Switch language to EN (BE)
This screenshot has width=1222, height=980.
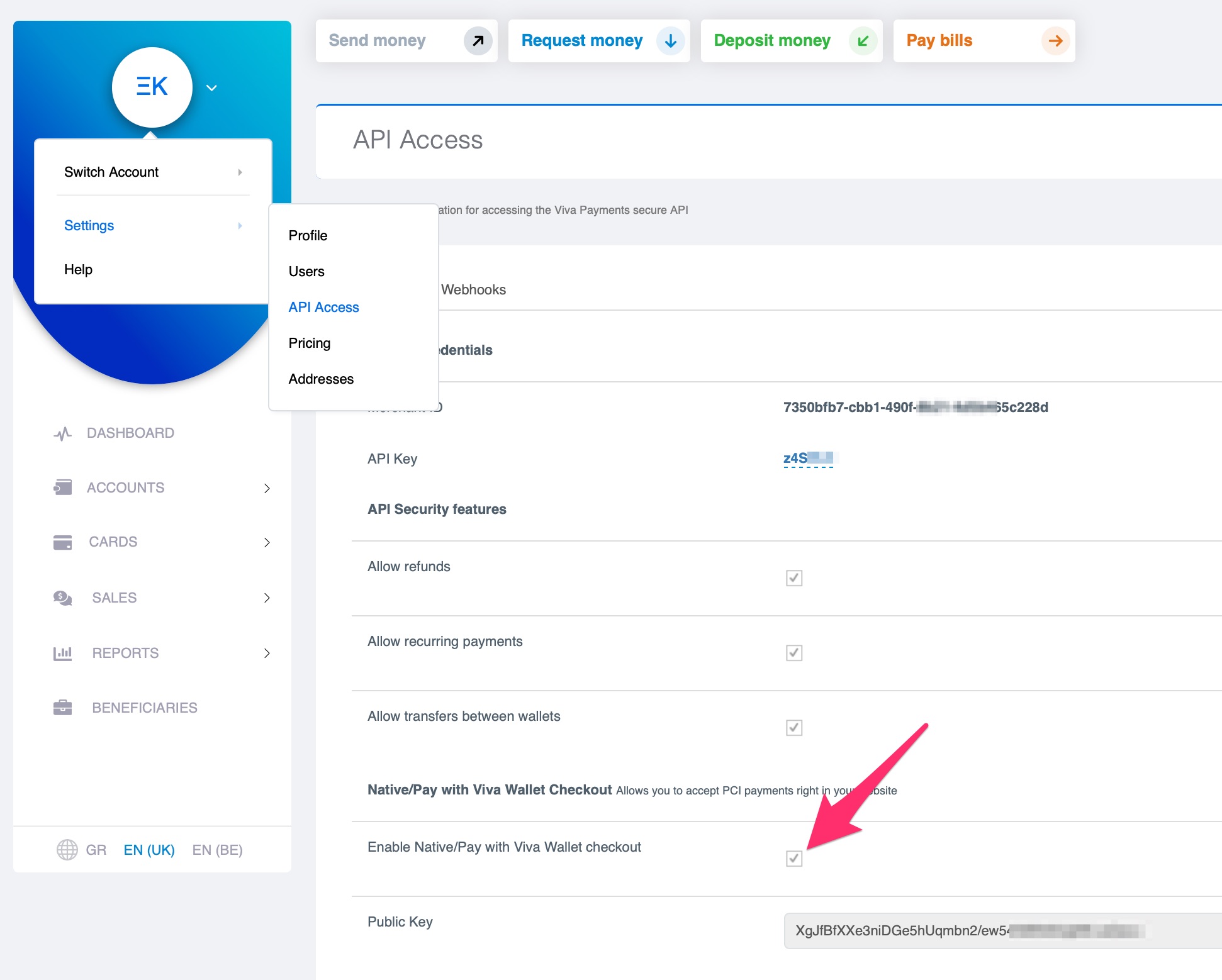pyautogui.click(x=216, y=849)
